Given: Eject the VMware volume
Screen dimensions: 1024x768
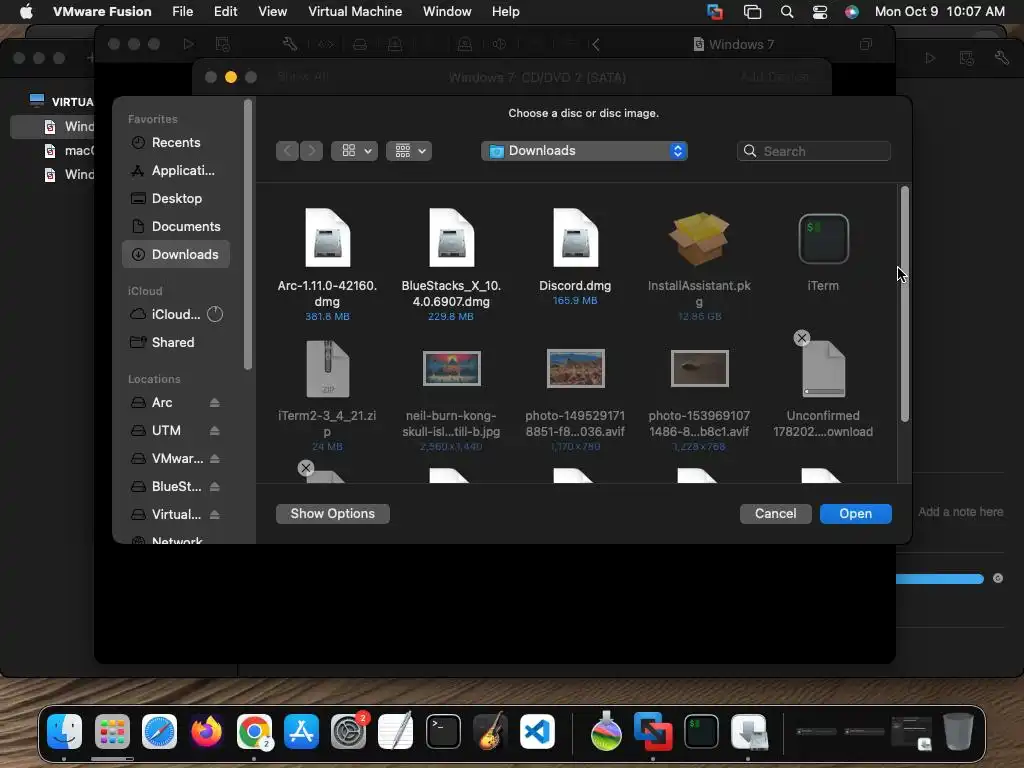Looking at the screenshot, I should pos(214,459).
